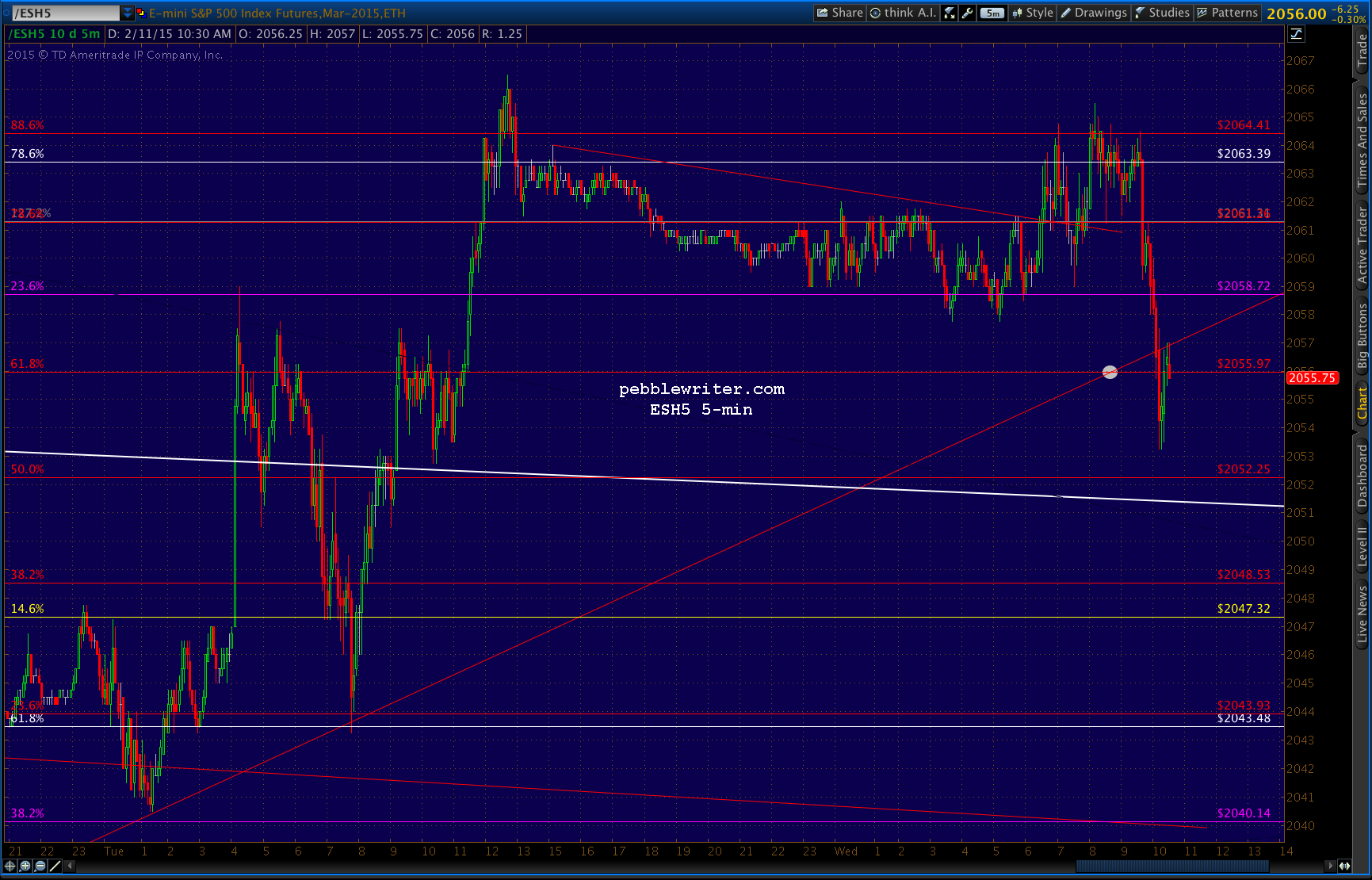1372x880 pixels.
Task: Click the zoom out magnifier icon
Action: [x=40, y=866]
